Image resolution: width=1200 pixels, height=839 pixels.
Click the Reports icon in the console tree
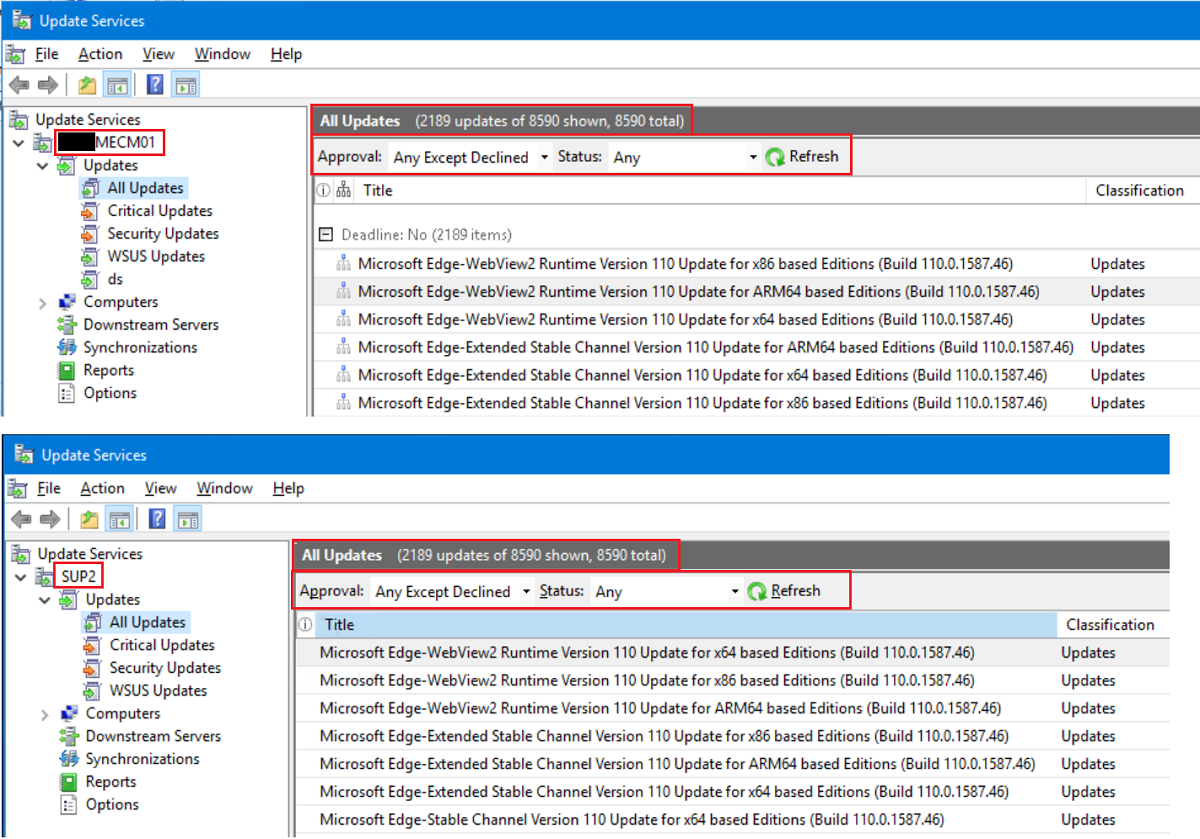(x=107, y=370)
